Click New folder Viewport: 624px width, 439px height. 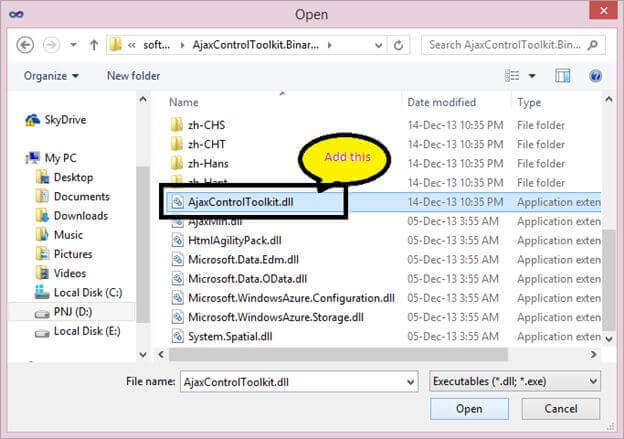click(x=133, y=76)
